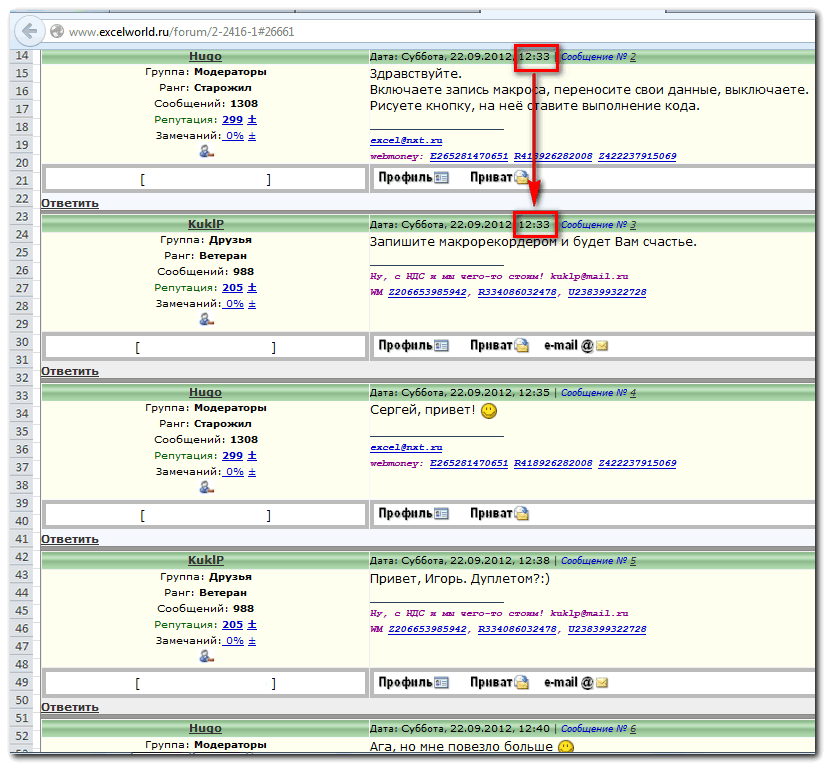Click ± beside 0% in message № 2
This screenshot has width=826, height=765.
pos(252,136)
